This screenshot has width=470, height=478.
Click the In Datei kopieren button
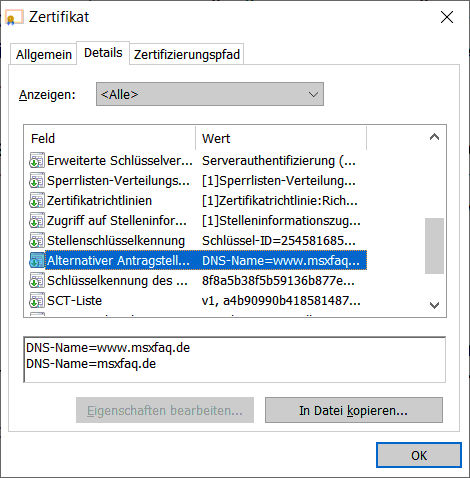click(x=354, y=410)
